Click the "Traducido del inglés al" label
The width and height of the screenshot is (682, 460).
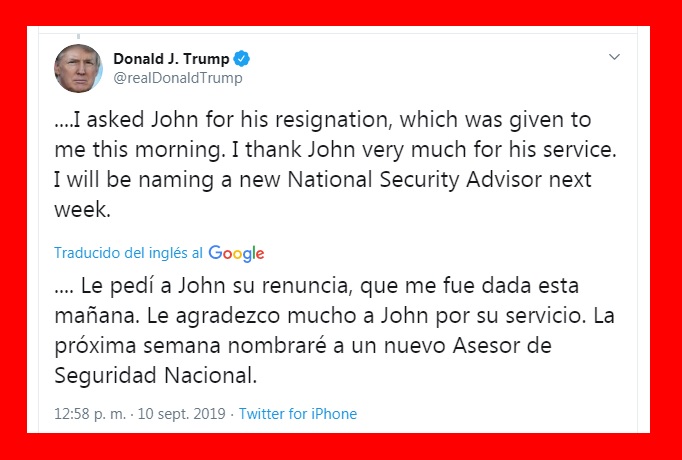click(x=128, y=254)
